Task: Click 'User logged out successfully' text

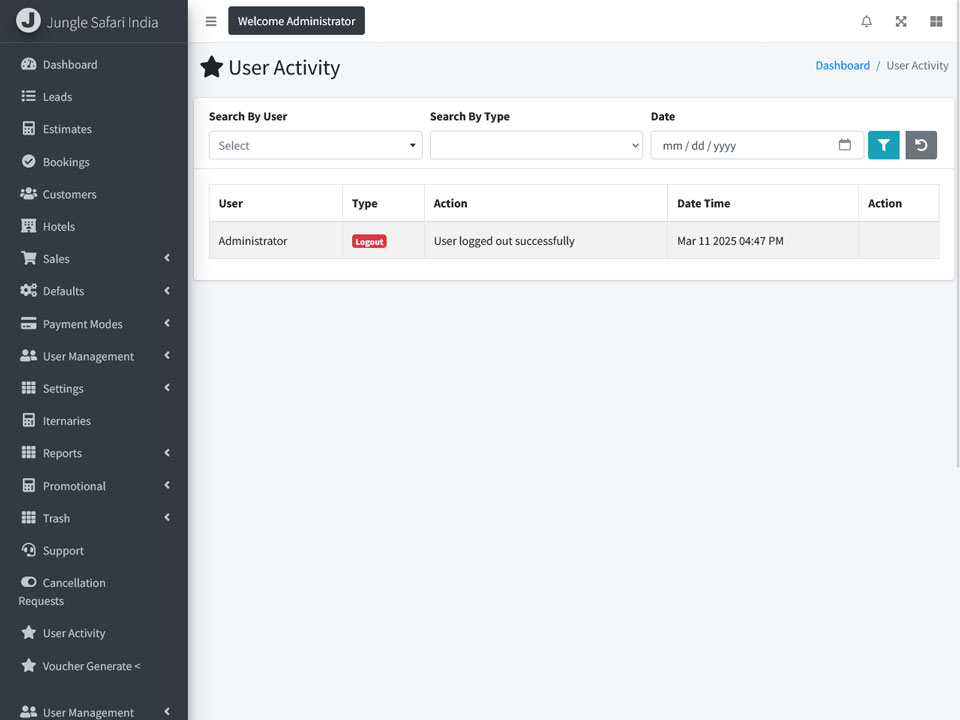Action: (504, 241)
